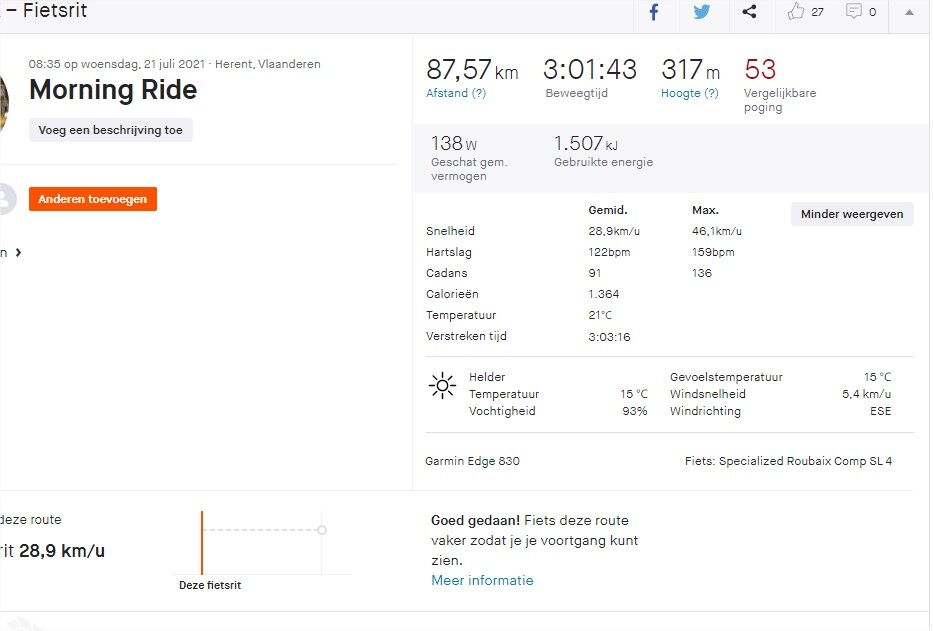Image resolution: width=933 pixels, height=631 pixels.
Task: Click the orange Deze fietsrit chart marker
Action: coord(202,542)
